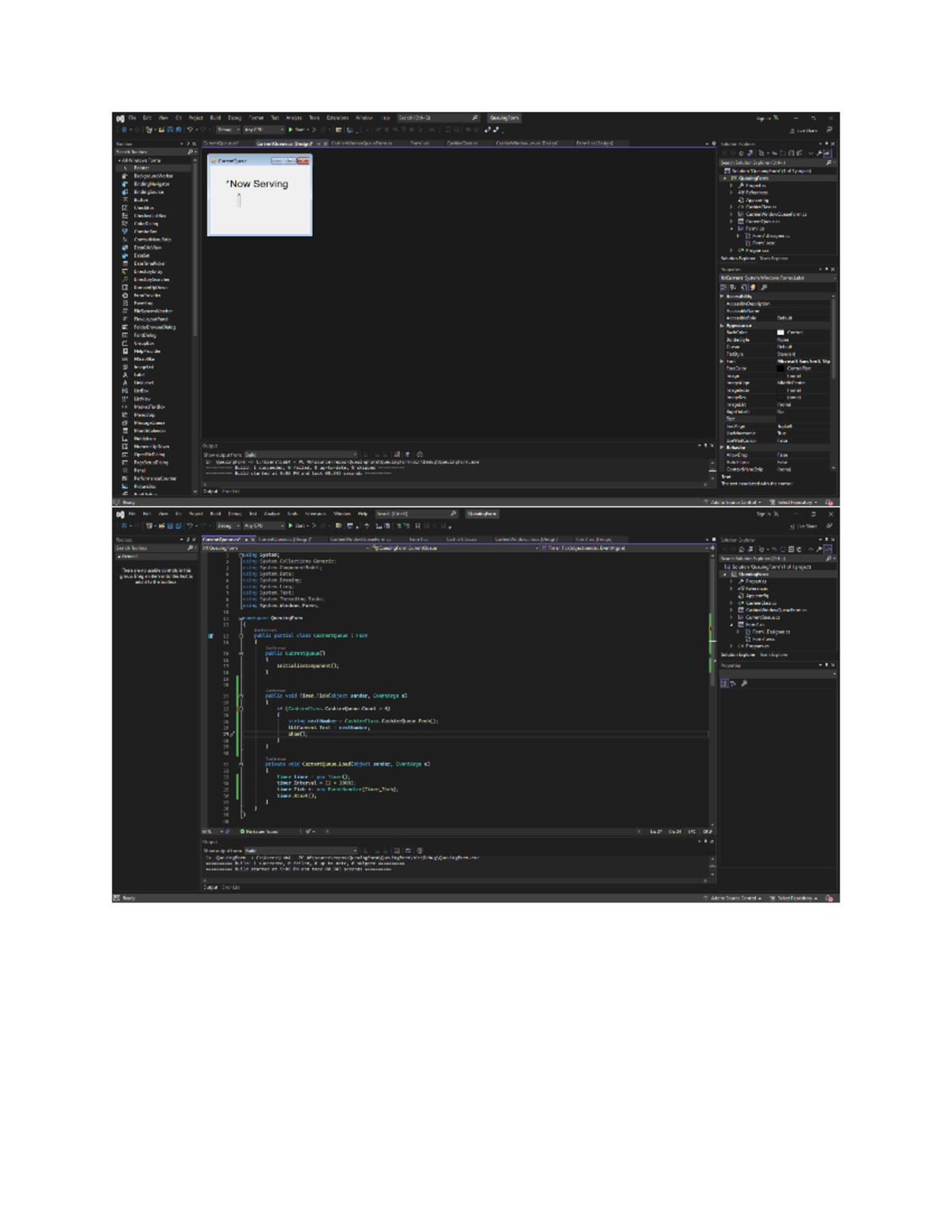952x1232 pixels.
Task: Open Format menu in upper window
Action: (x=256, y=117)
